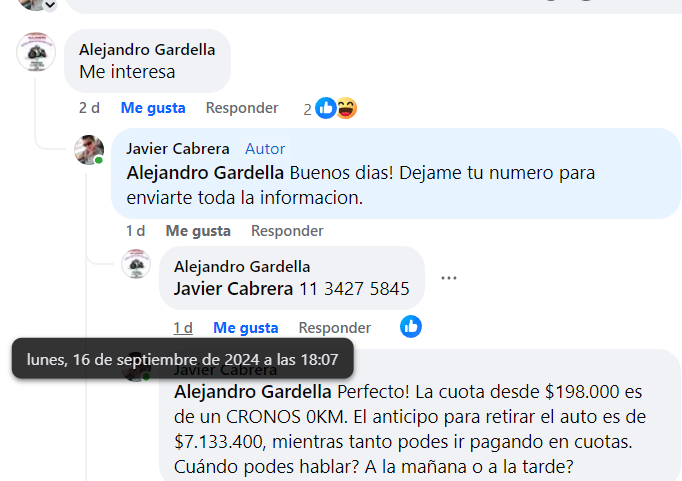Like the 'Me interesa' comment via Me gusta
Screen dimensions: 682x481
153,108
